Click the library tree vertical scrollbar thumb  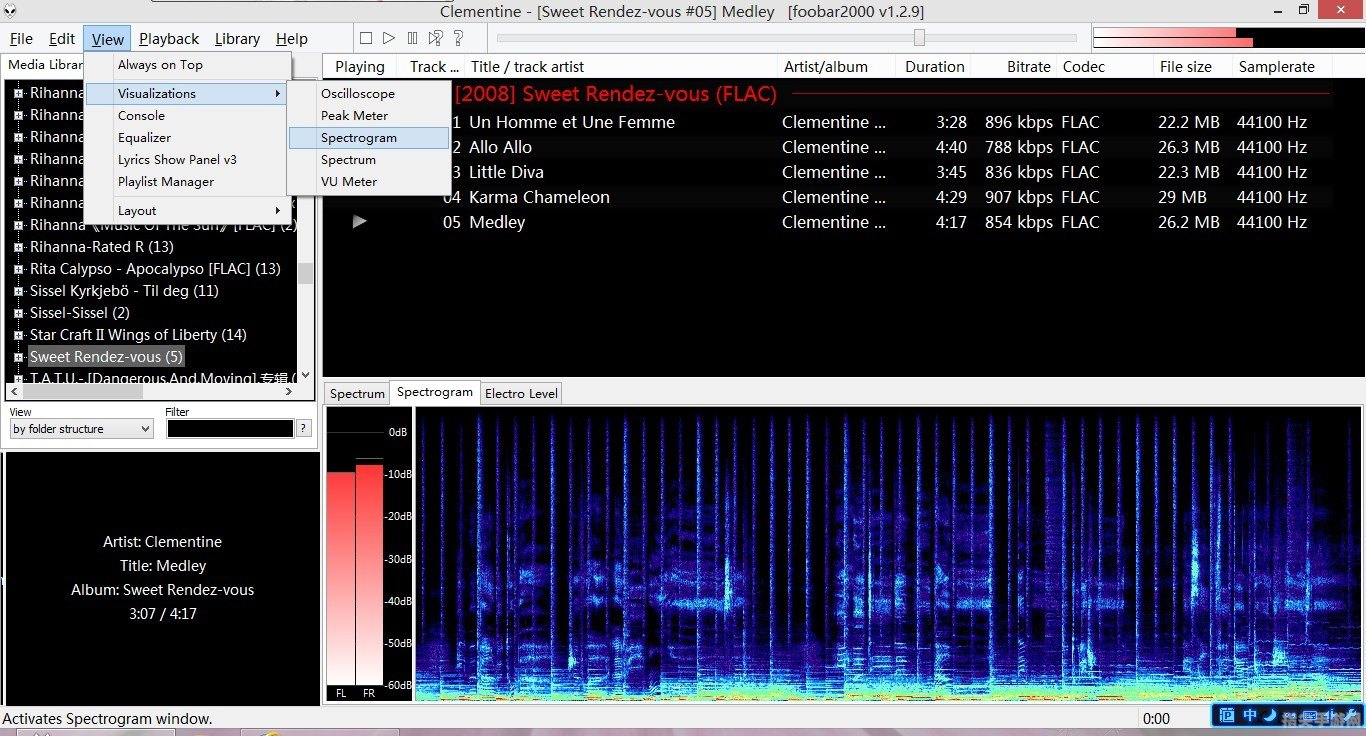coord(306,274)
